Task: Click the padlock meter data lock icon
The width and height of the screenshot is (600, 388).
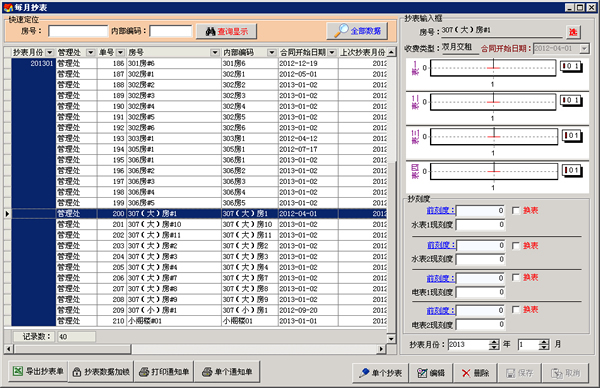Action: click(77, 372)
